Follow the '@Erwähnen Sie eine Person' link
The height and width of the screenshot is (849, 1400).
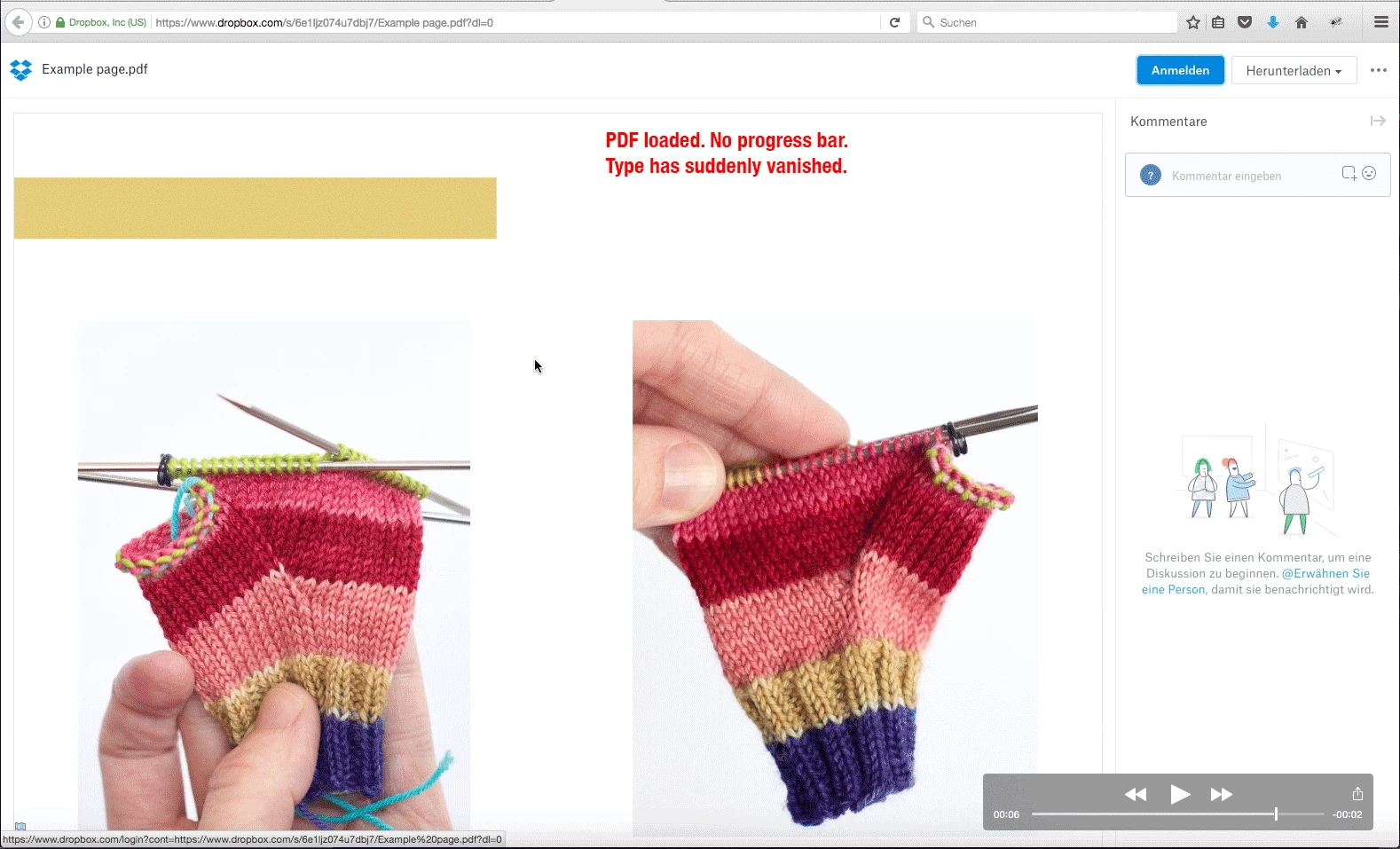1255,581
